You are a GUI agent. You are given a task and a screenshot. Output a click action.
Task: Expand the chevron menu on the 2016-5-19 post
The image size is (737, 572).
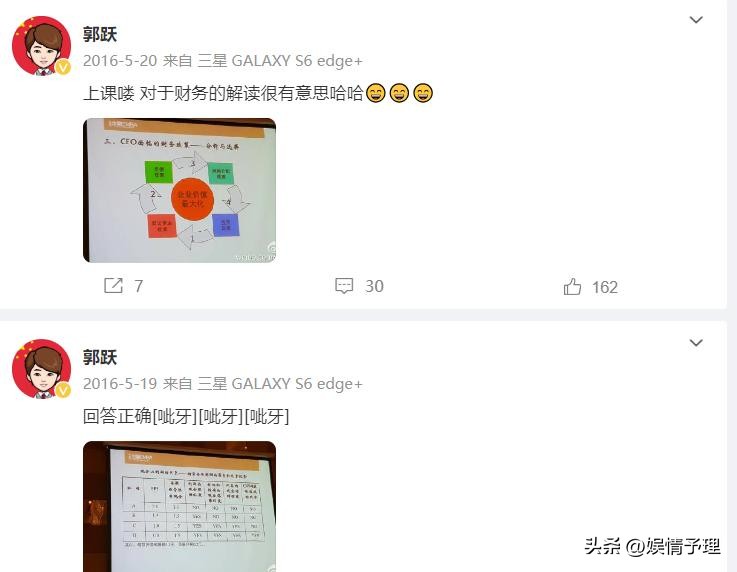coord(696,343)
